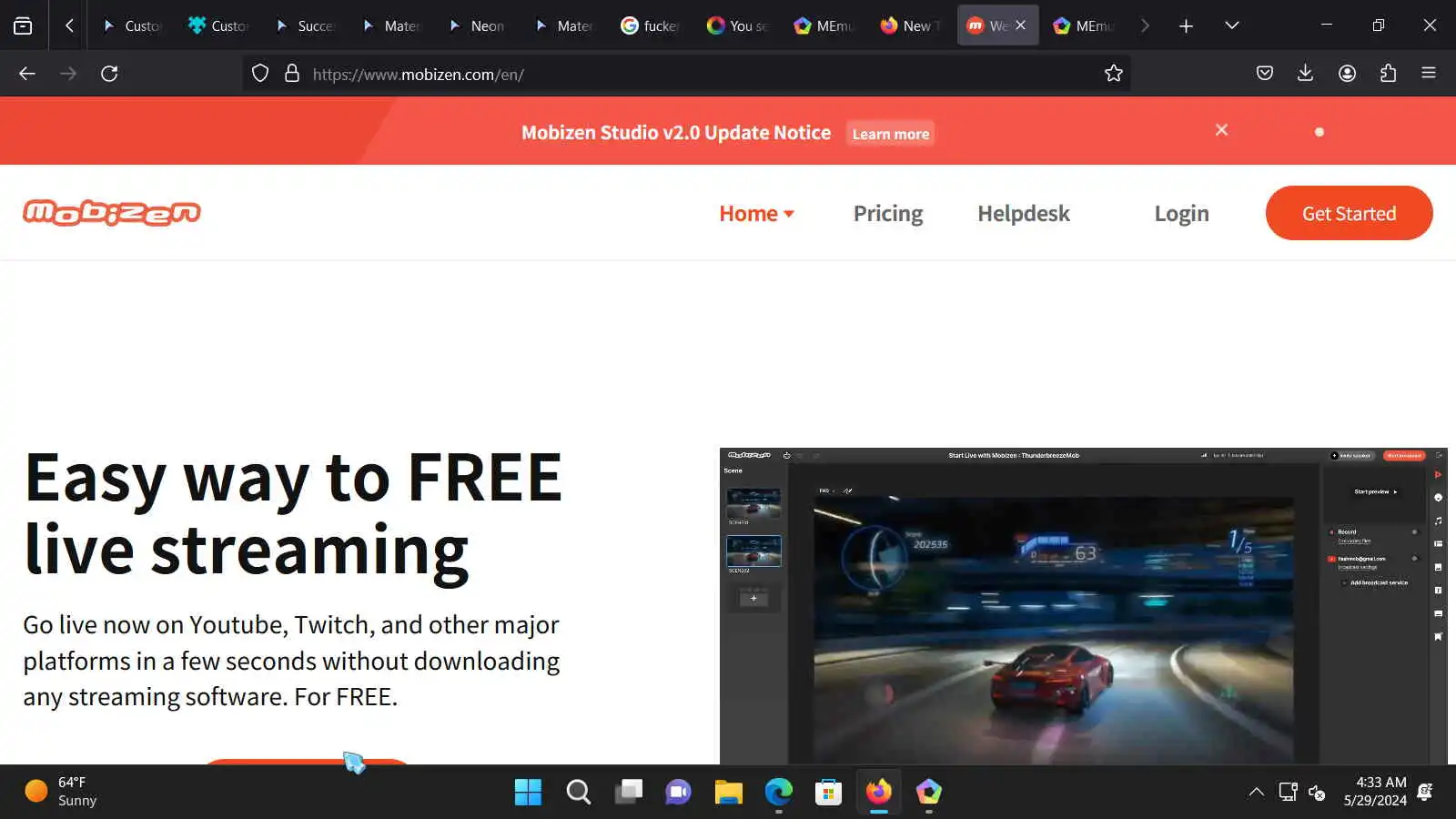Reload the current page

coord(109,74)
